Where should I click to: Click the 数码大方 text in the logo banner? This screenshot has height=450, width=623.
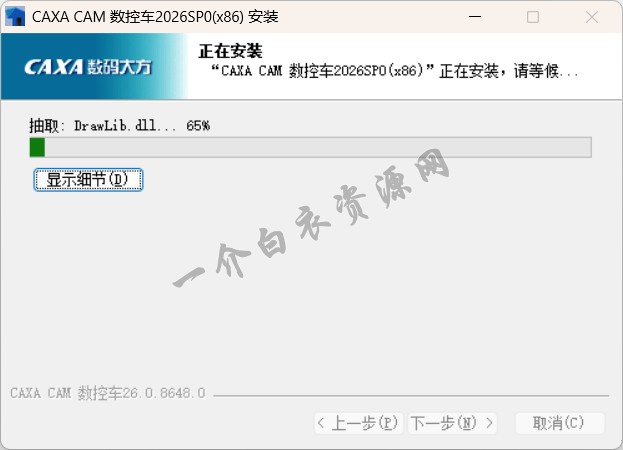coord(119,67)
